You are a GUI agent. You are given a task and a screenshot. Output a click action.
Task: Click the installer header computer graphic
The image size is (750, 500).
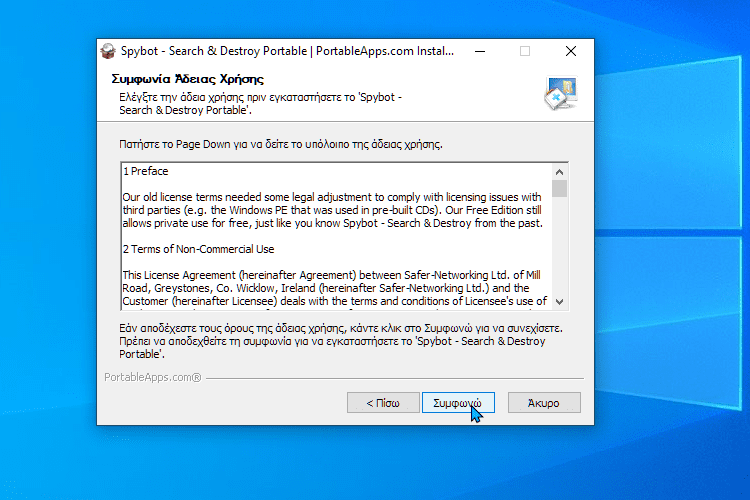click(x=562, y=93)
